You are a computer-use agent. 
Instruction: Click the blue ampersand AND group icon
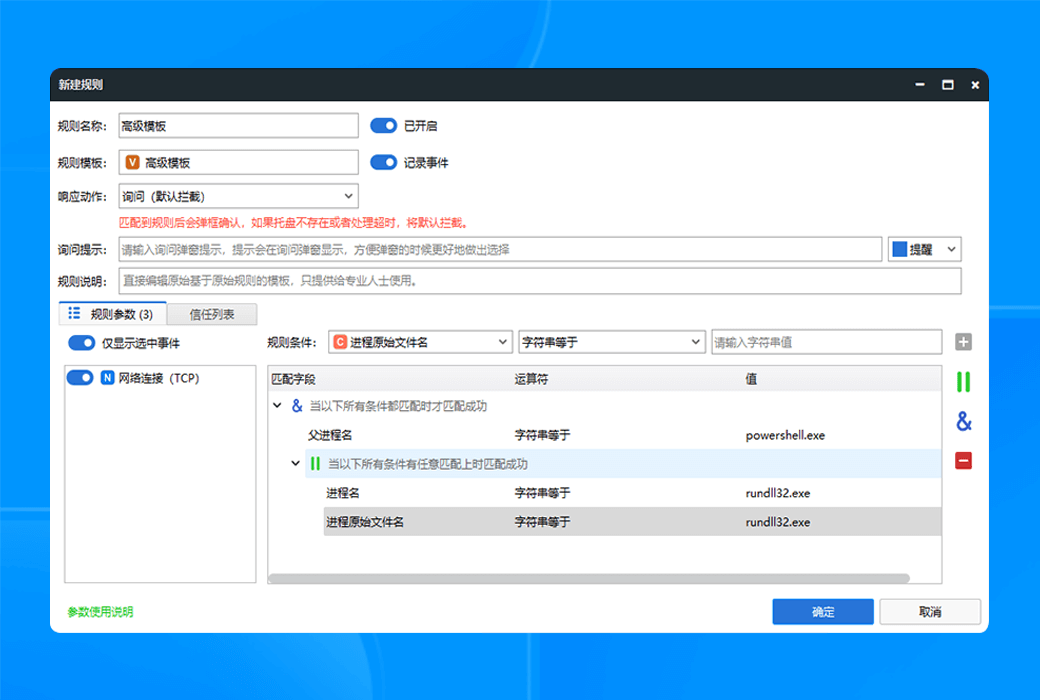click(x=964, y=421)
